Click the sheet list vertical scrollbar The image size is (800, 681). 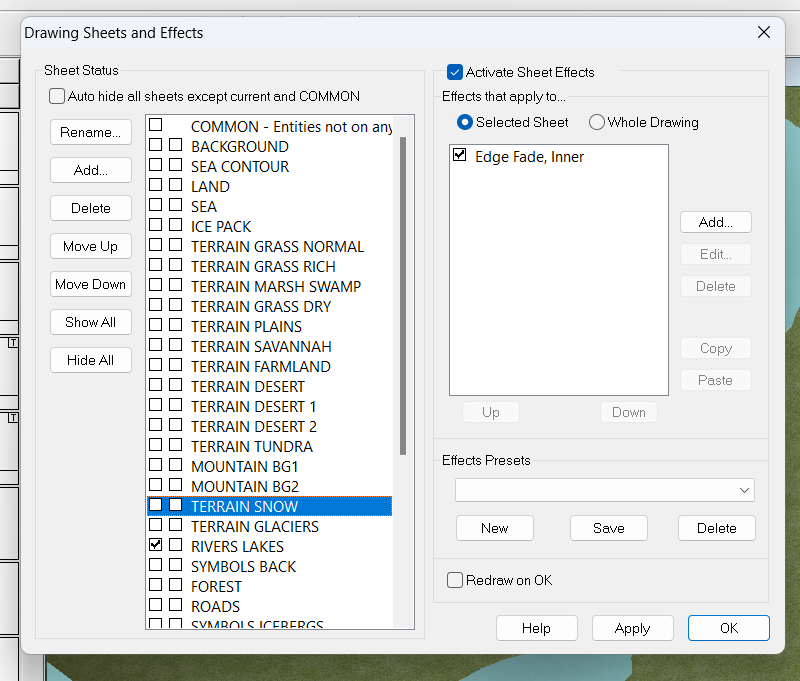[x=402, y=300]
